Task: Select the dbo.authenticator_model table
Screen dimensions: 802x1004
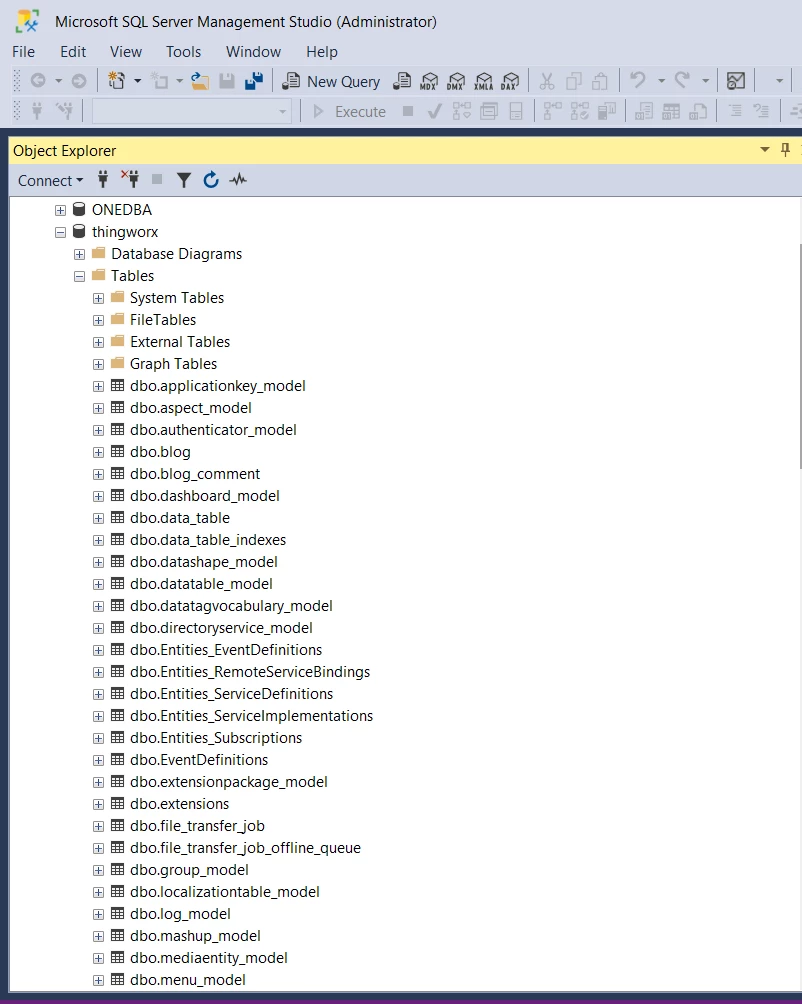Action: point(213,430)
